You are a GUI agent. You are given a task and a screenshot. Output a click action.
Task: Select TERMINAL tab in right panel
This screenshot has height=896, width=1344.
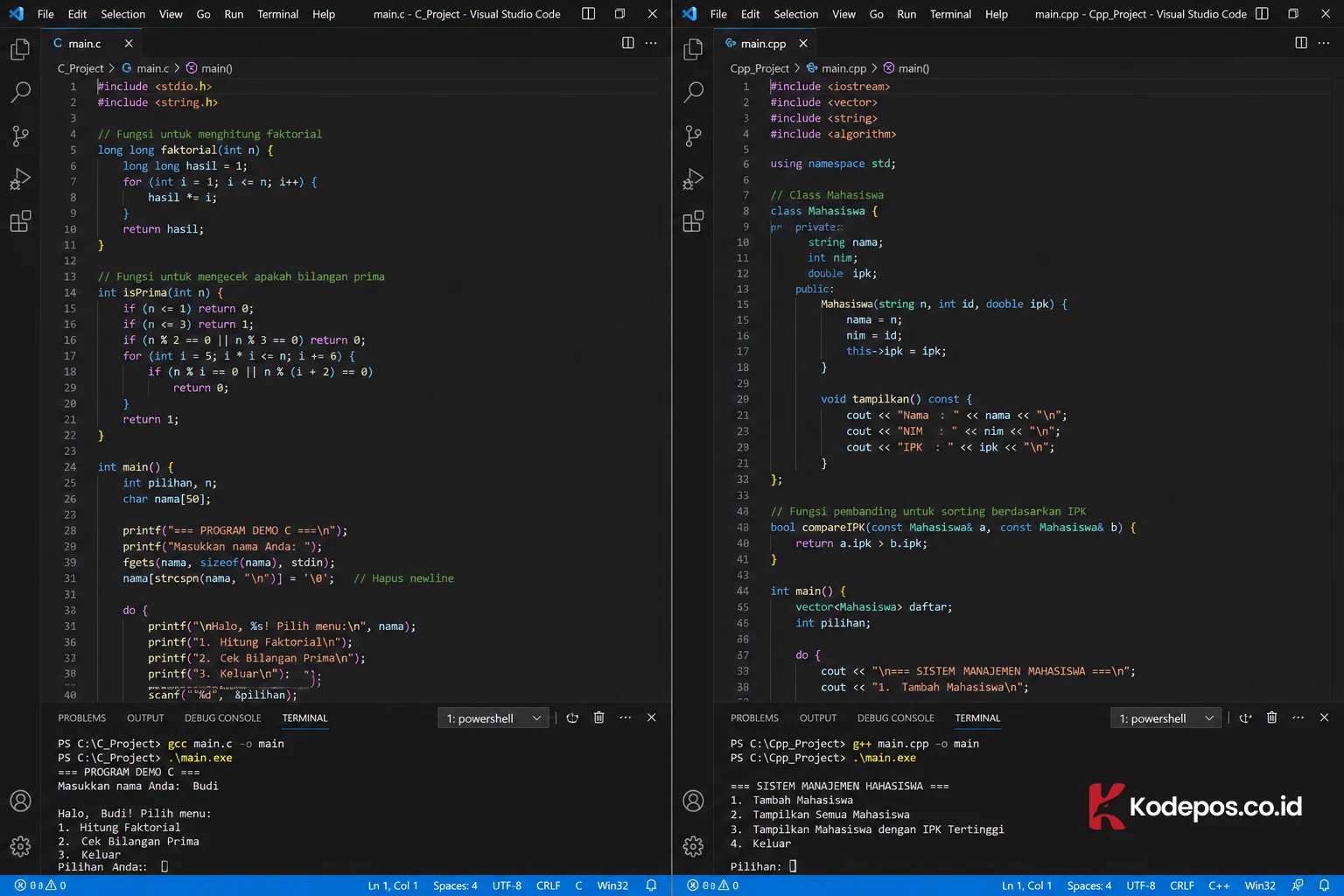point(977,717)
